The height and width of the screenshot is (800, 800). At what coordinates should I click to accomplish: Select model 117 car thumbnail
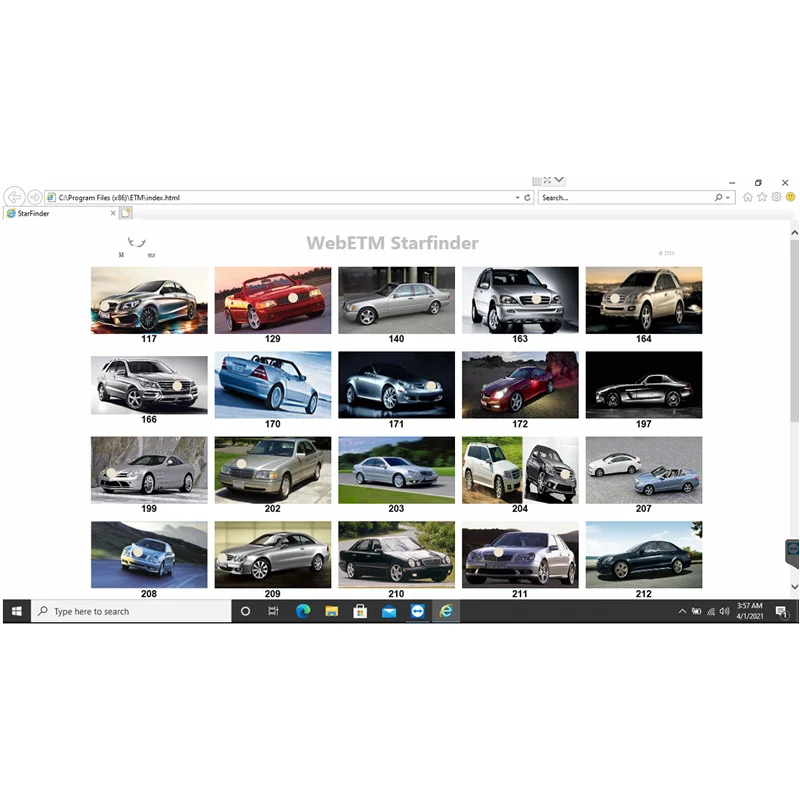point(149,300)
